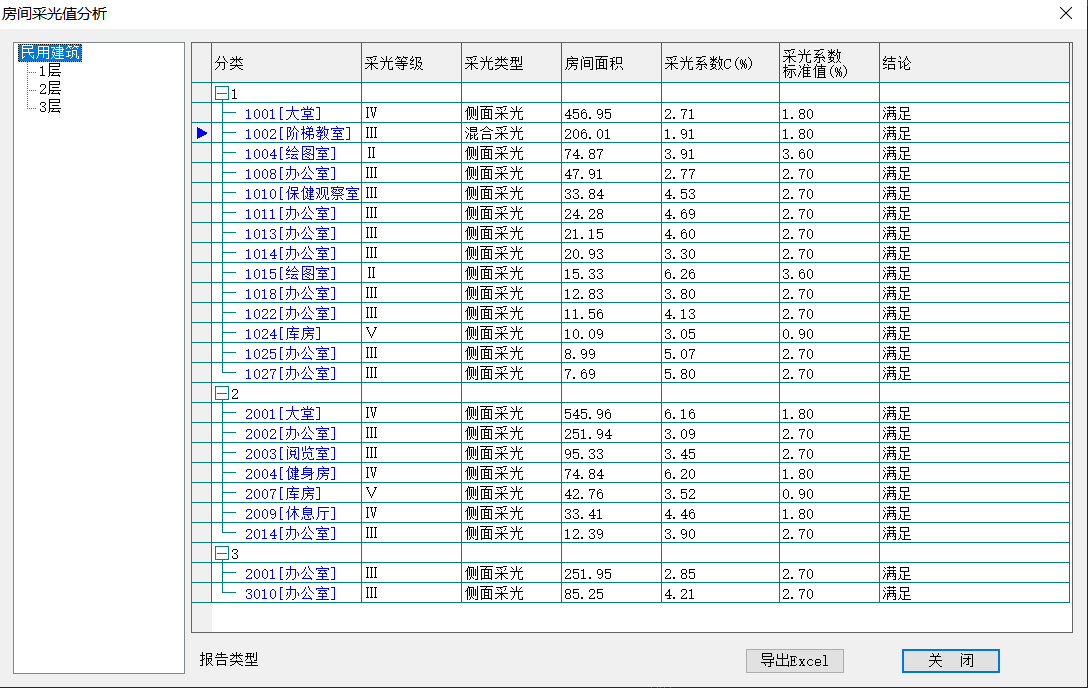Open room link 1022[办公室]
This screenshot has width=1088, height=688.
click(290, 314)
